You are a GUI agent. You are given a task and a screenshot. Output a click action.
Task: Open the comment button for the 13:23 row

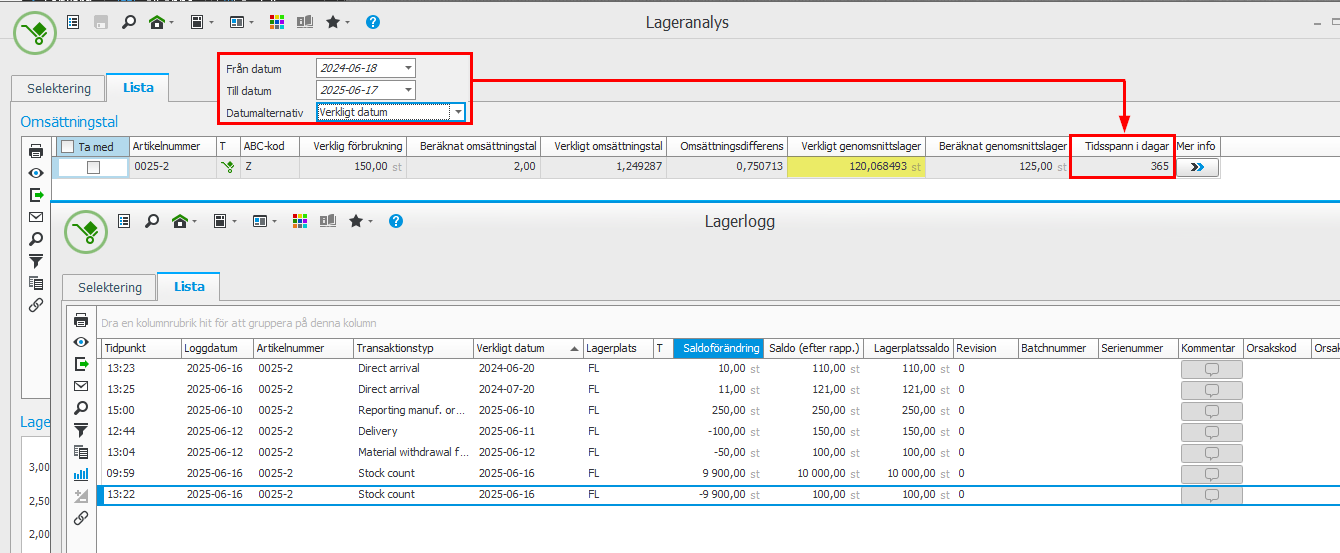tap(1211, 369)
